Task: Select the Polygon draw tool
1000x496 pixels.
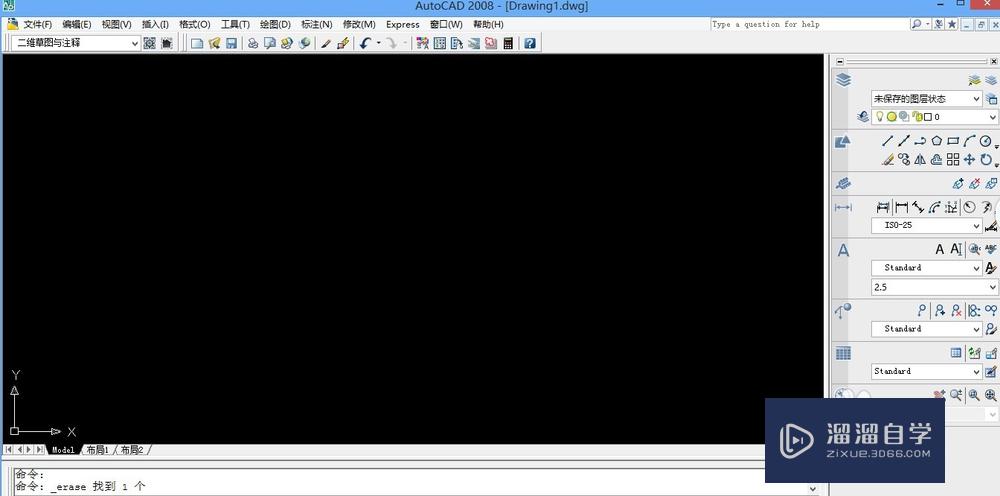Action: [x=936, y=141]
